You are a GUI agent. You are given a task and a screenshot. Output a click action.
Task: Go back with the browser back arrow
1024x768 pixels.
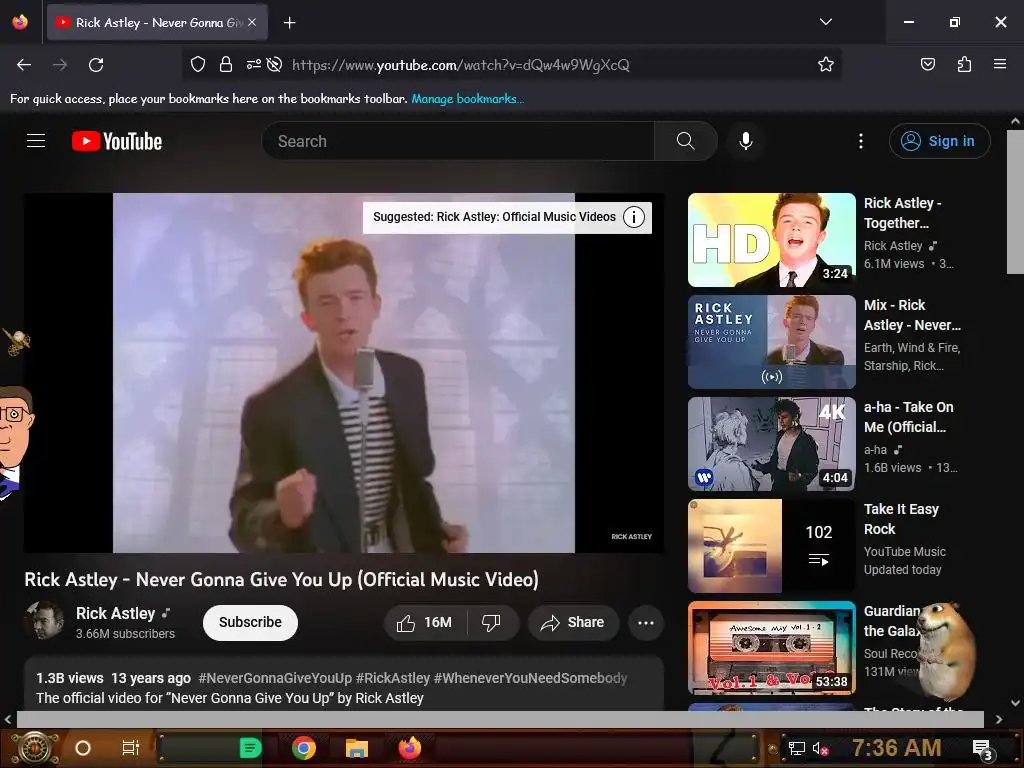[x=24, y=65]
